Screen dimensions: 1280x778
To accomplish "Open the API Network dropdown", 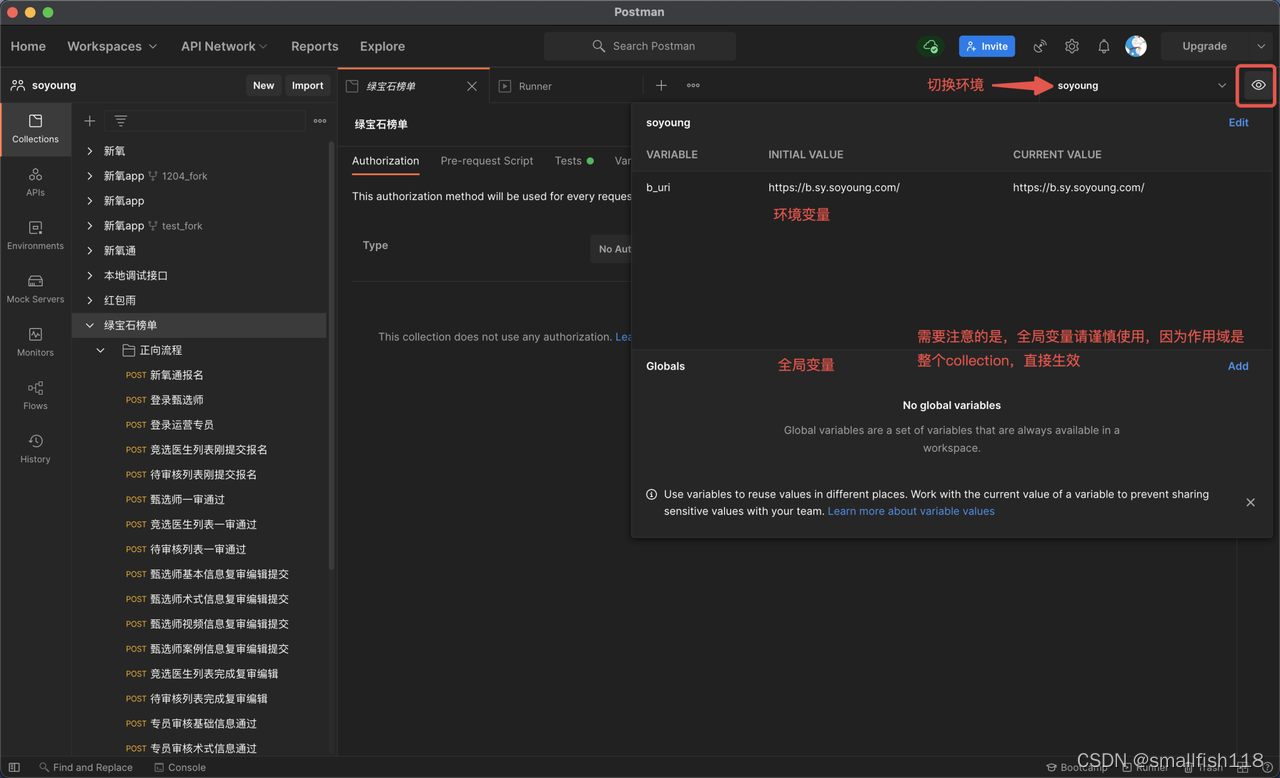I will coord(224,46).
